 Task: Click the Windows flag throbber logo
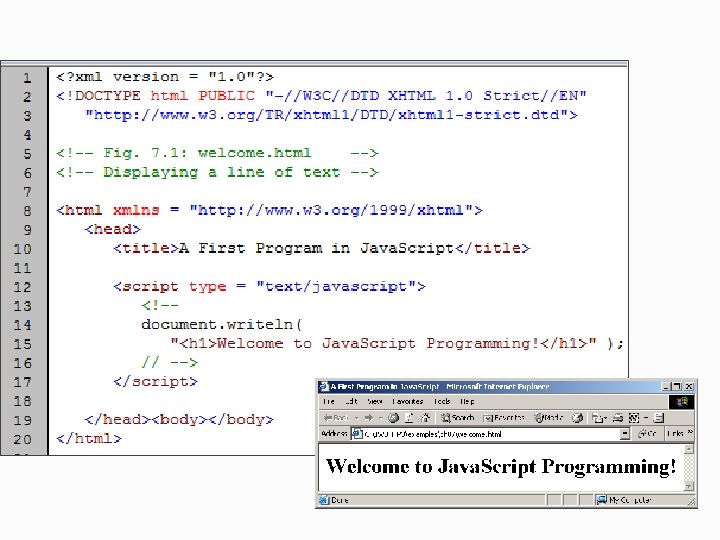pyautogui.click(x=681, y=402)
